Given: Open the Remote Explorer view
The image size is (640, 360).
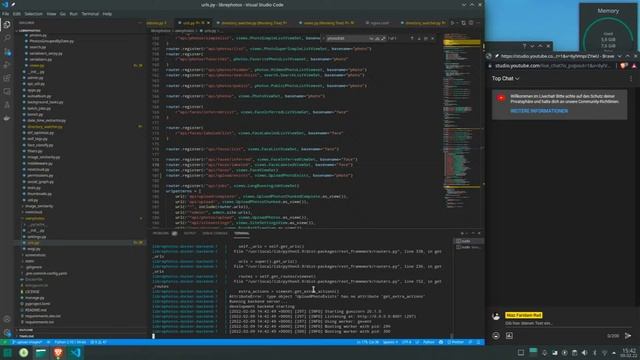Looking at the screenshot, I should pyautogui.click(x=7, y=91).
